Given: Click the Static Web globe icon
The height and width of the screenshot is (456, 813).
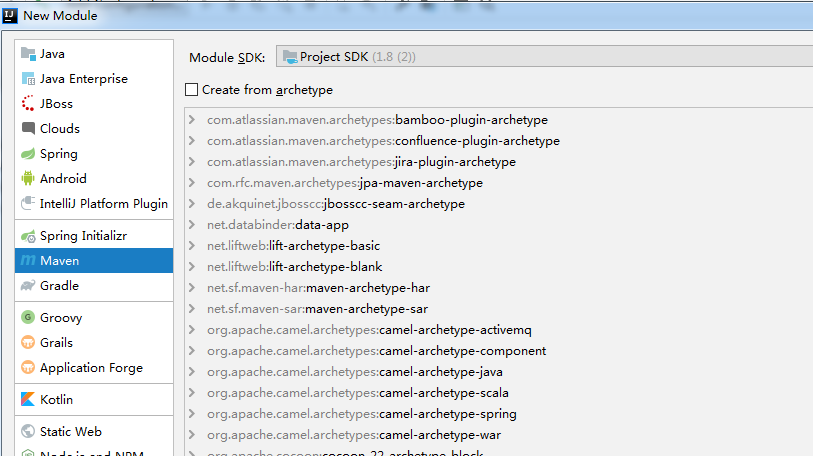Looking at the screenshot, I should point(28,431).
